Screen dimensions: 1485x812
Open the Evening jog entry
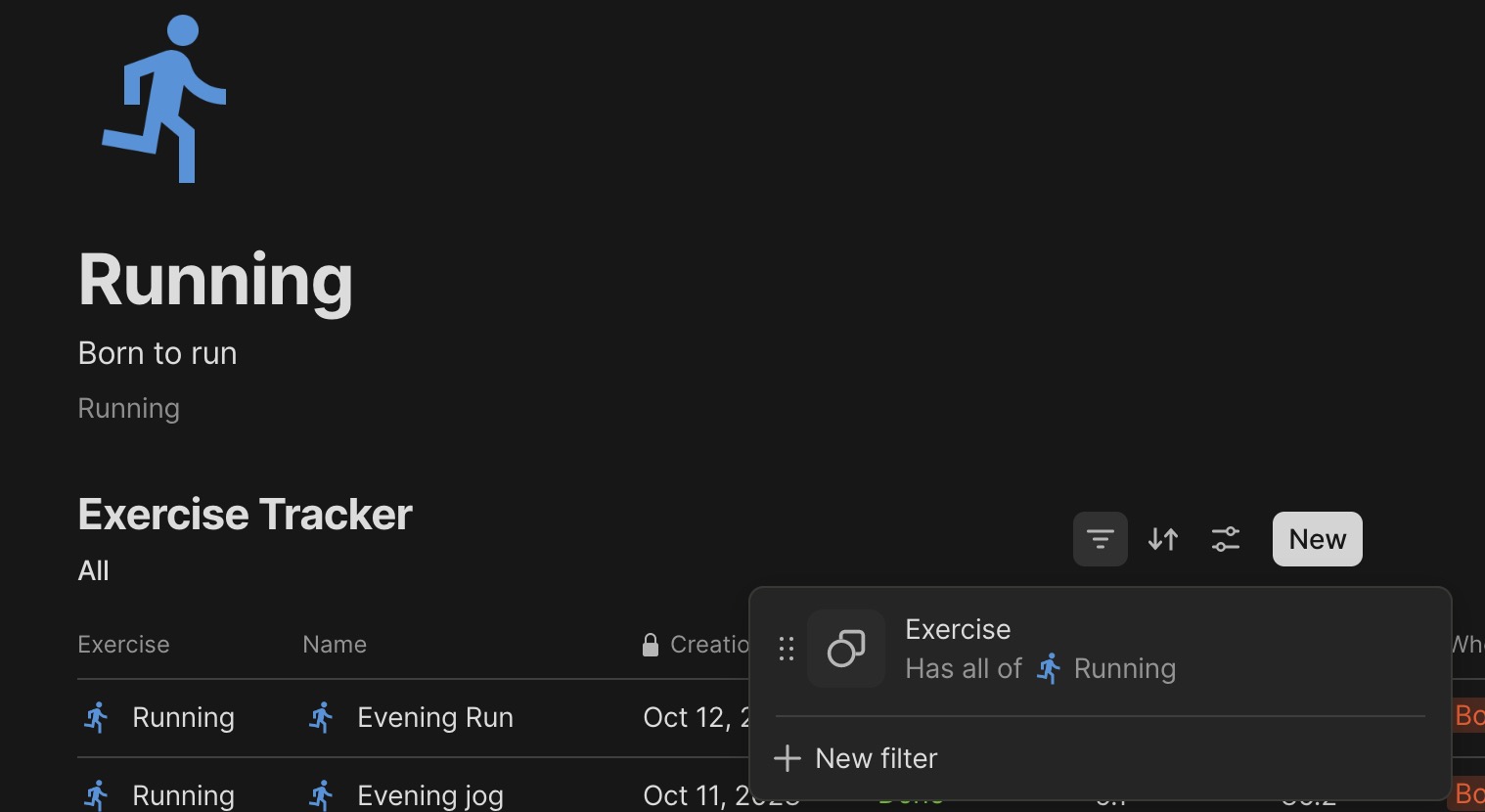(430, 795)
